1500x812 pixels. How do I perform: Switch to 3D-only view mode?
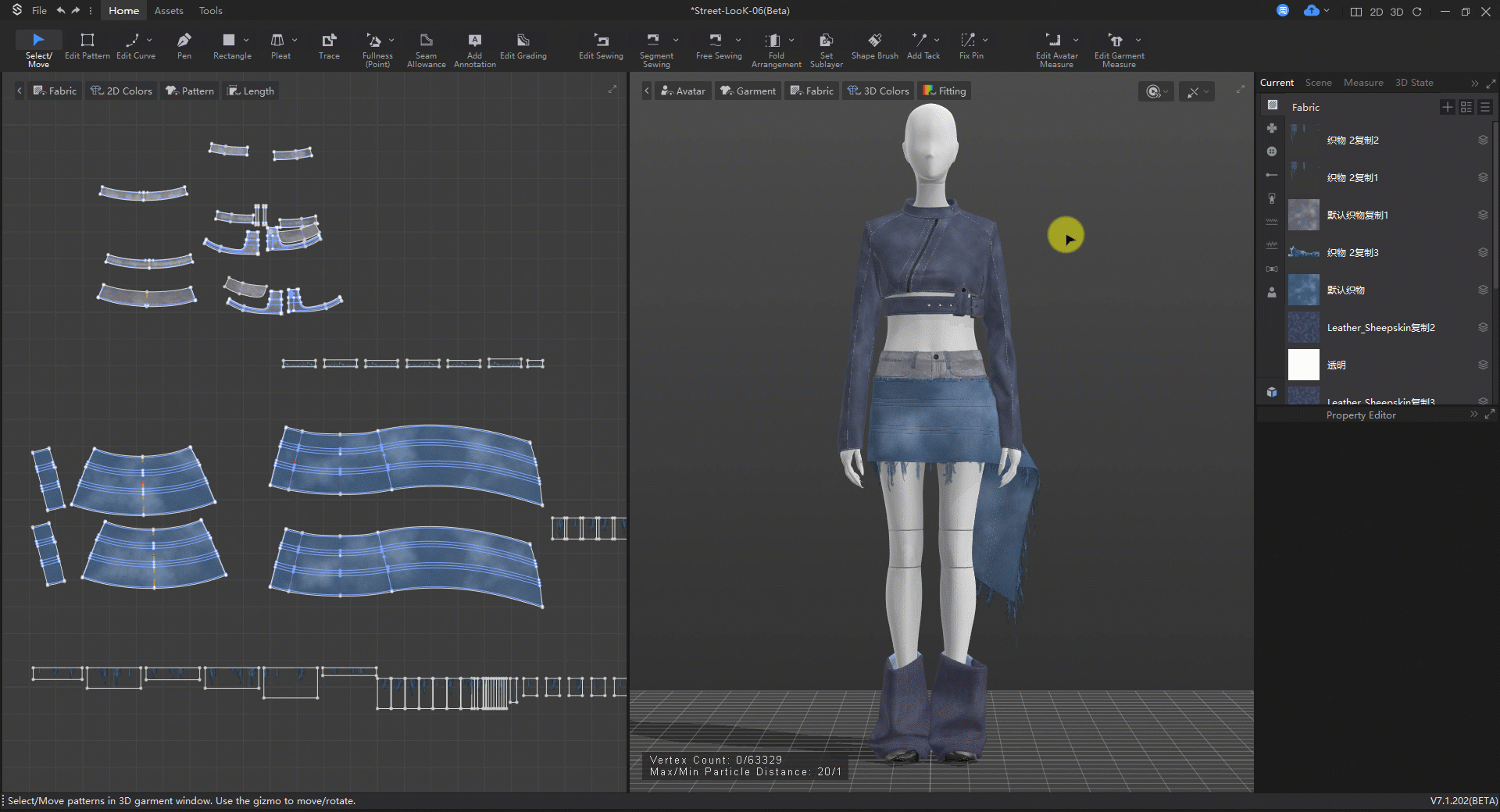pos(1397,12)
